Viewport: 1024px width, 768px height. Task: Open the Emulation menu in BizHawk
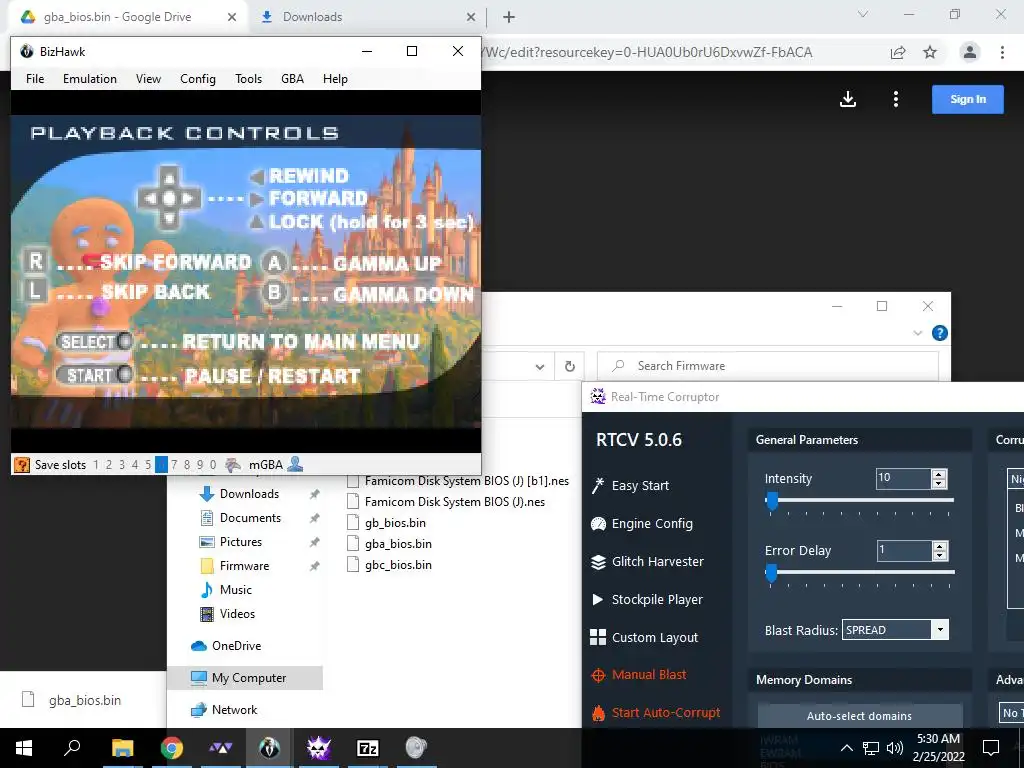(90, 79)
